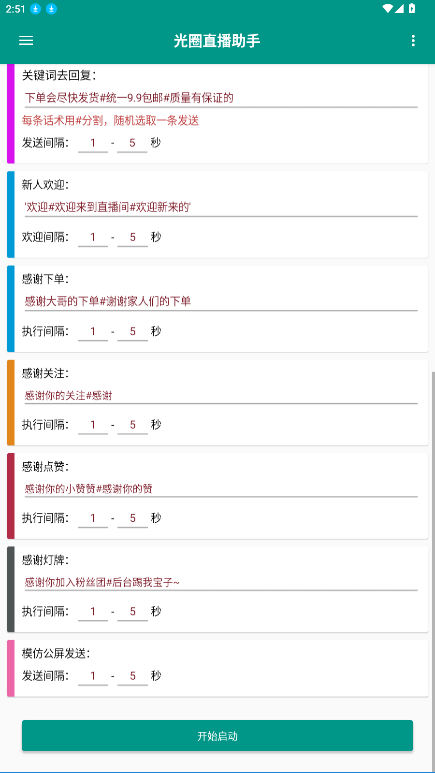Select maximum interval field under 感谢灯牌

pyautogui.click(x=133, y=612)
